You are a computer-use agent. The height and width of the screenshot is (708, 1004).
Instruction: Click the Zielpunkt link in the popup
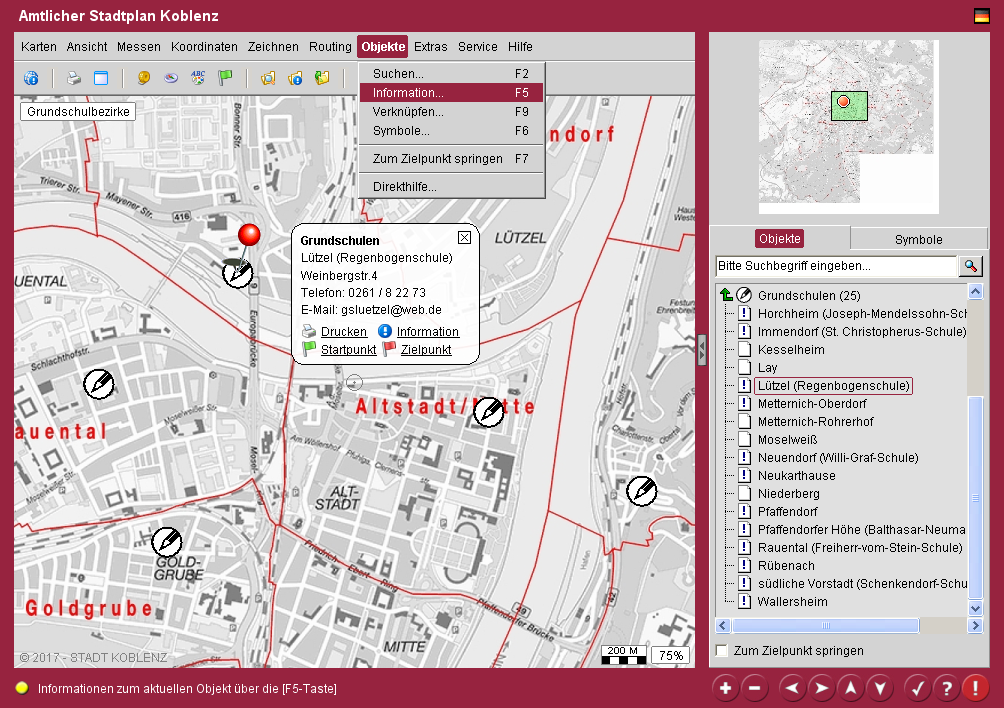425,350
